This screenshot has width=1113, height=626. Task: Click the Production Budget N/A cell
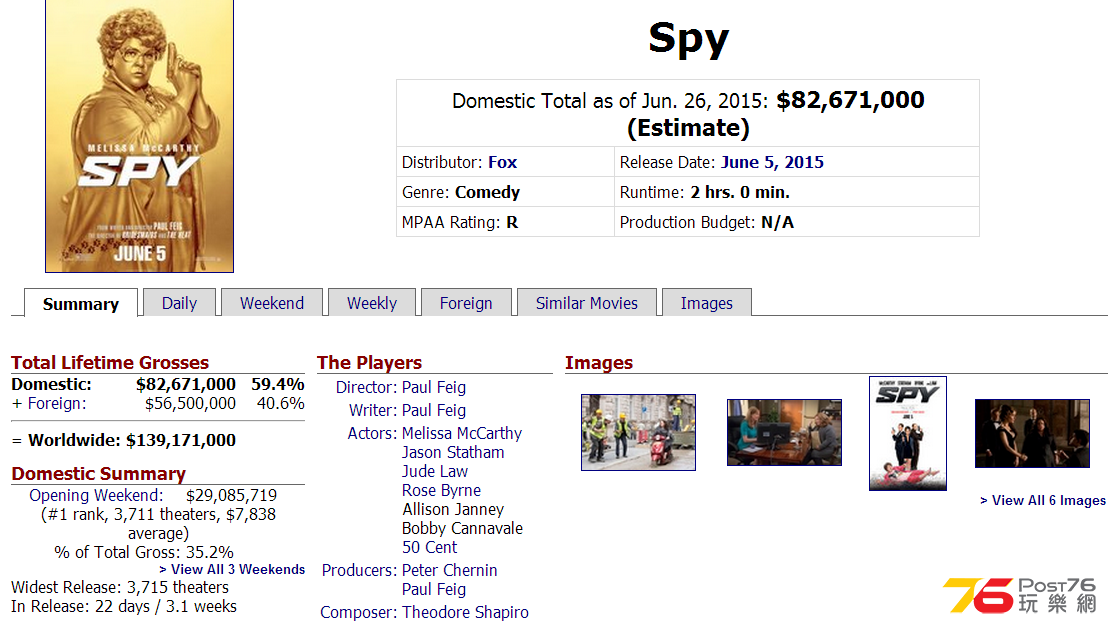[x=796, y=222]
